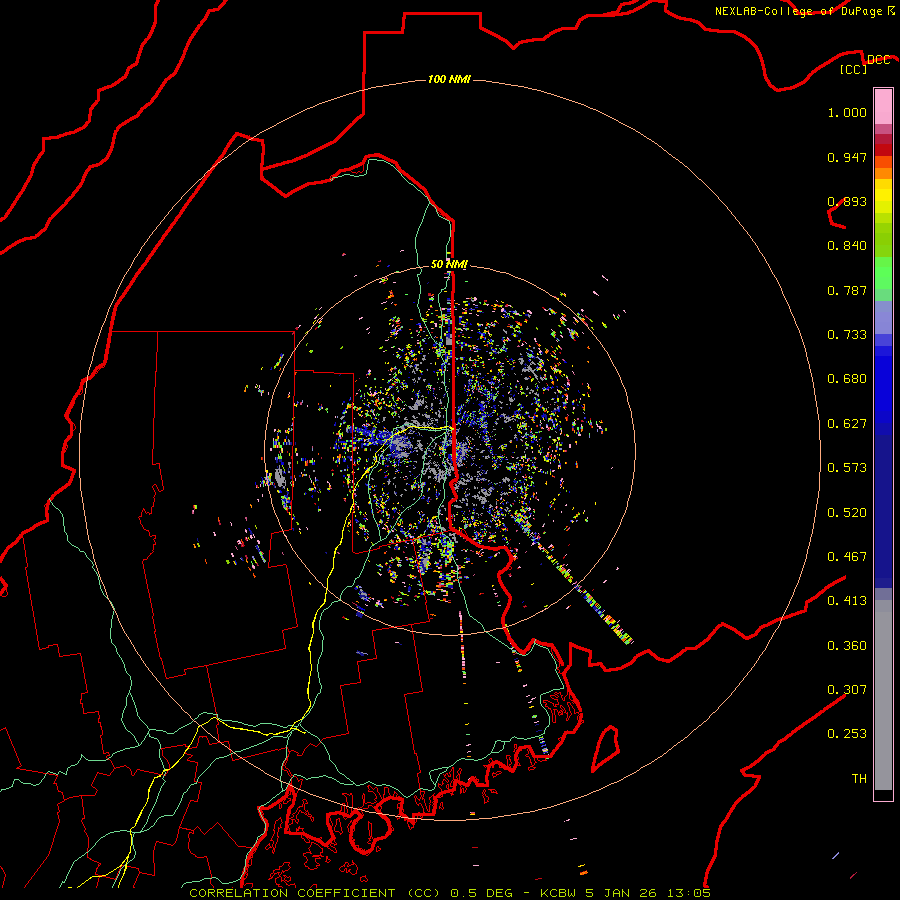Select the 0.680 scale label
The width and height of the screenshot is (900, 900).
pos(847,379)
